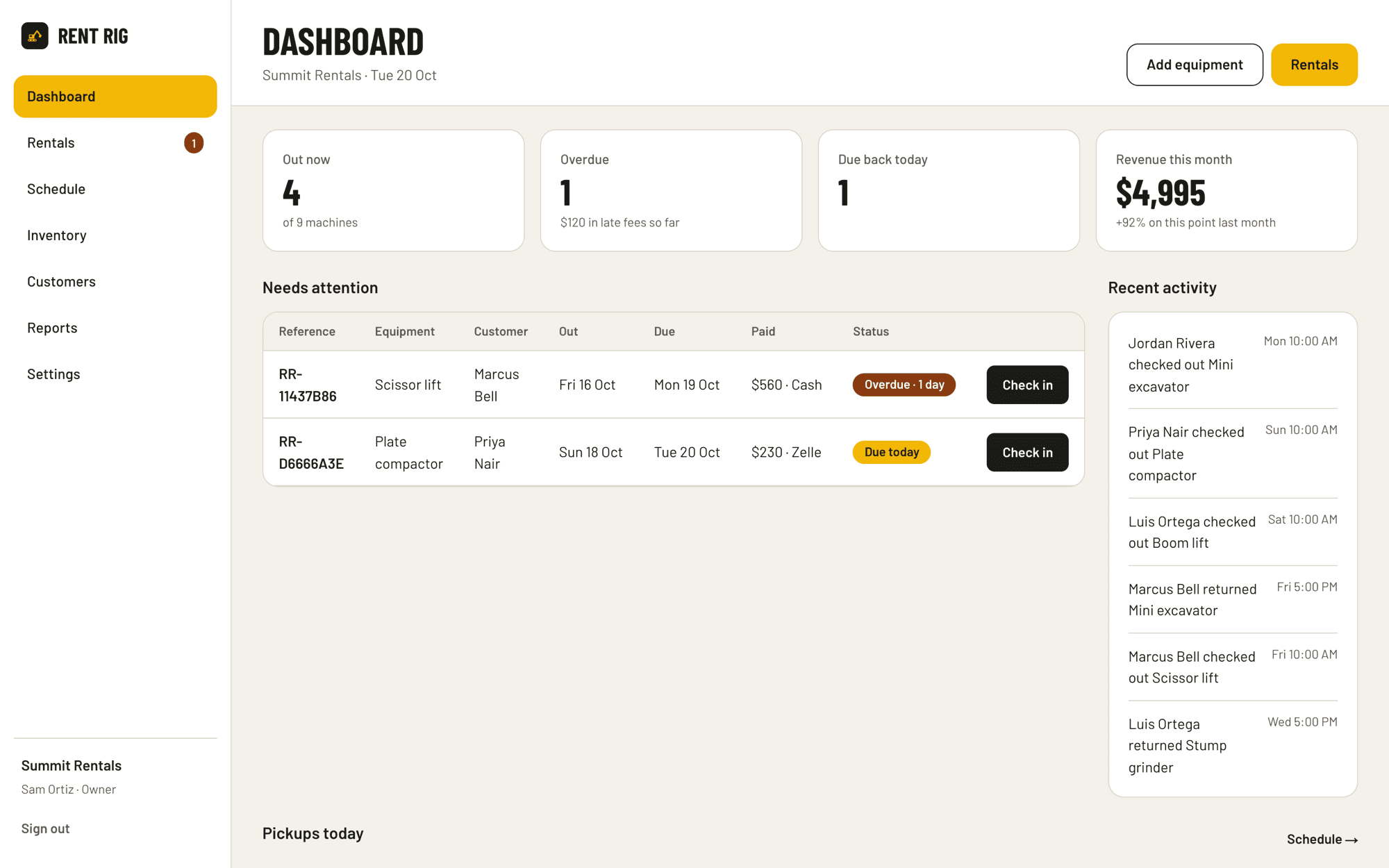Click the Rent Rig excavator logo icon
The width and height of the screenshot is (1389, 868).
35,35
